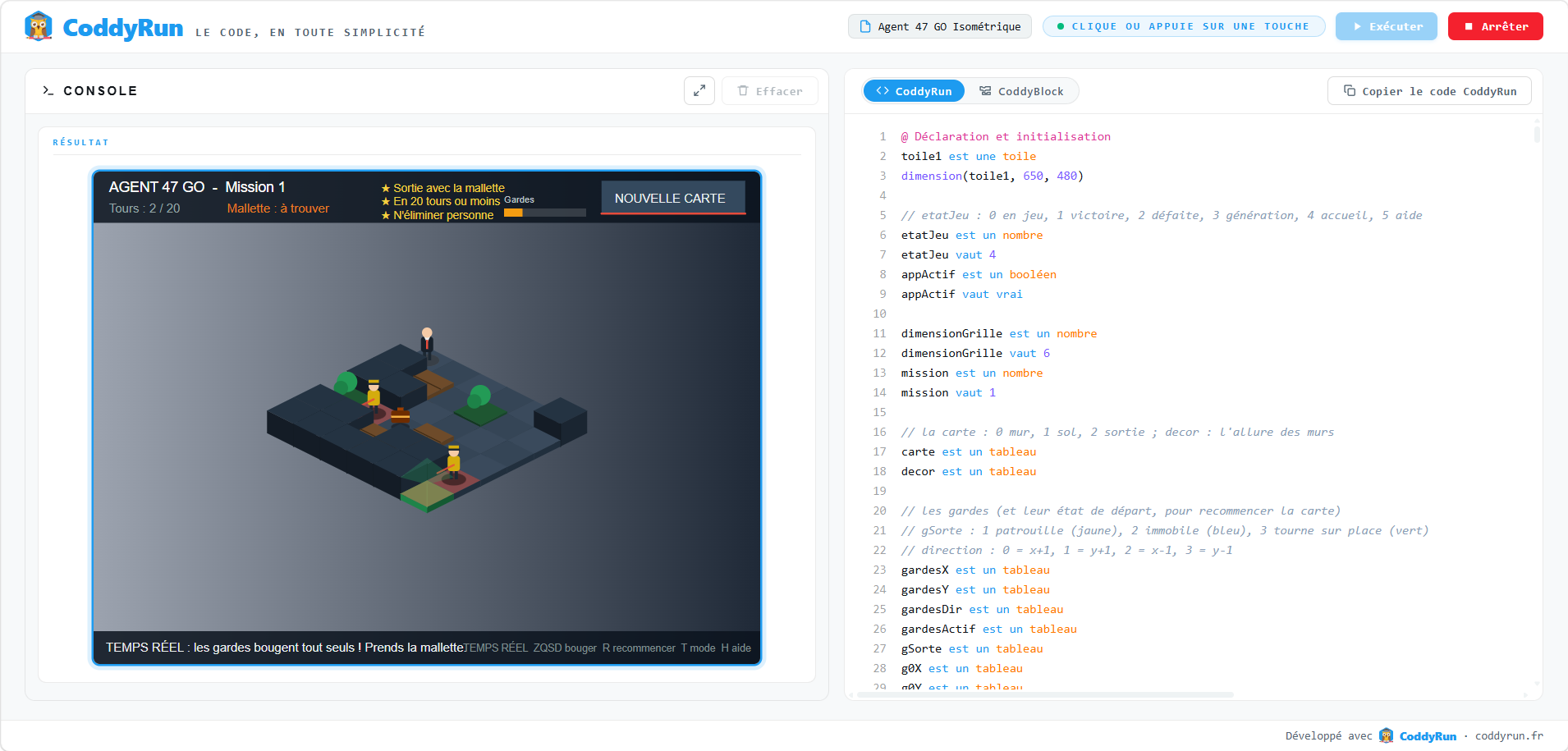Click the owl icon in the footer
The image size is (1568, 751).
[x=1387, y=735]
